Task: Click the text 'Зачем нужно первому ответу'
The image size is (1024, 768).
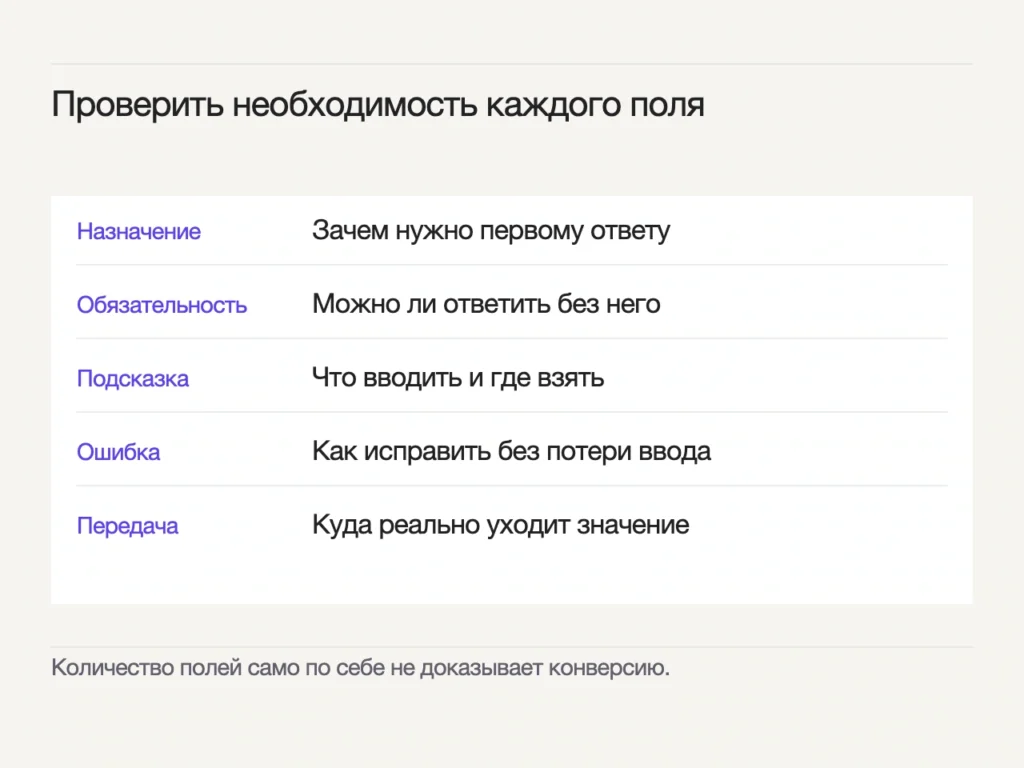Action: pos(491,231)
